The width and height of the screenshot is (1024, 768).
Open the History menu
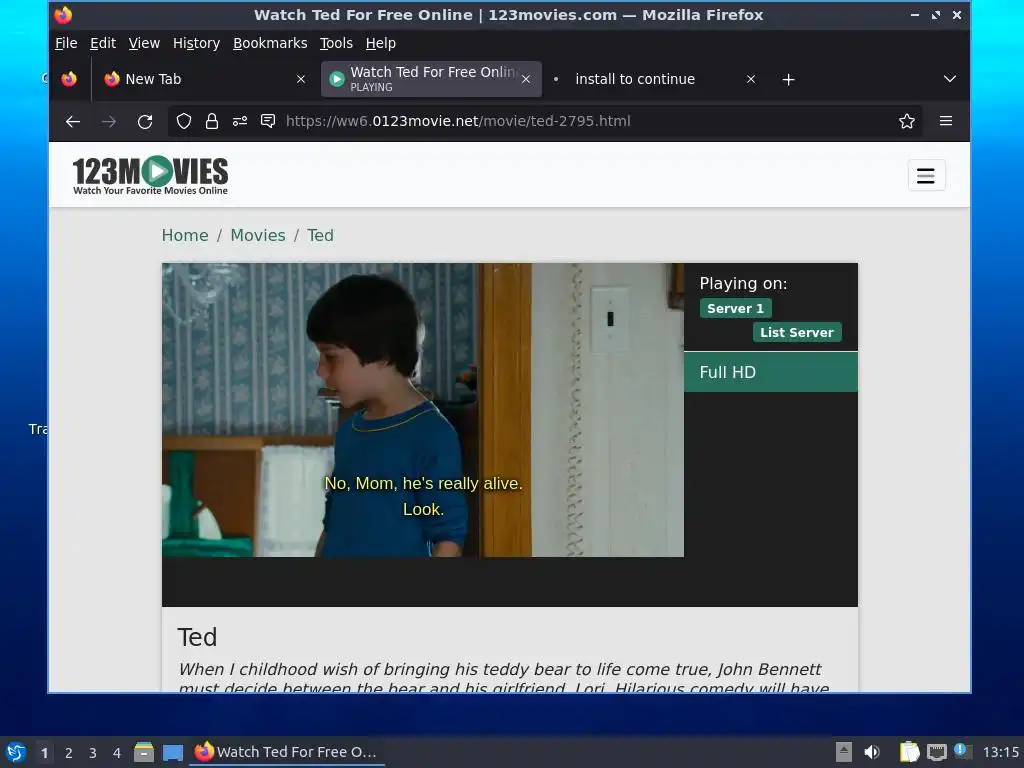(196, 43)
